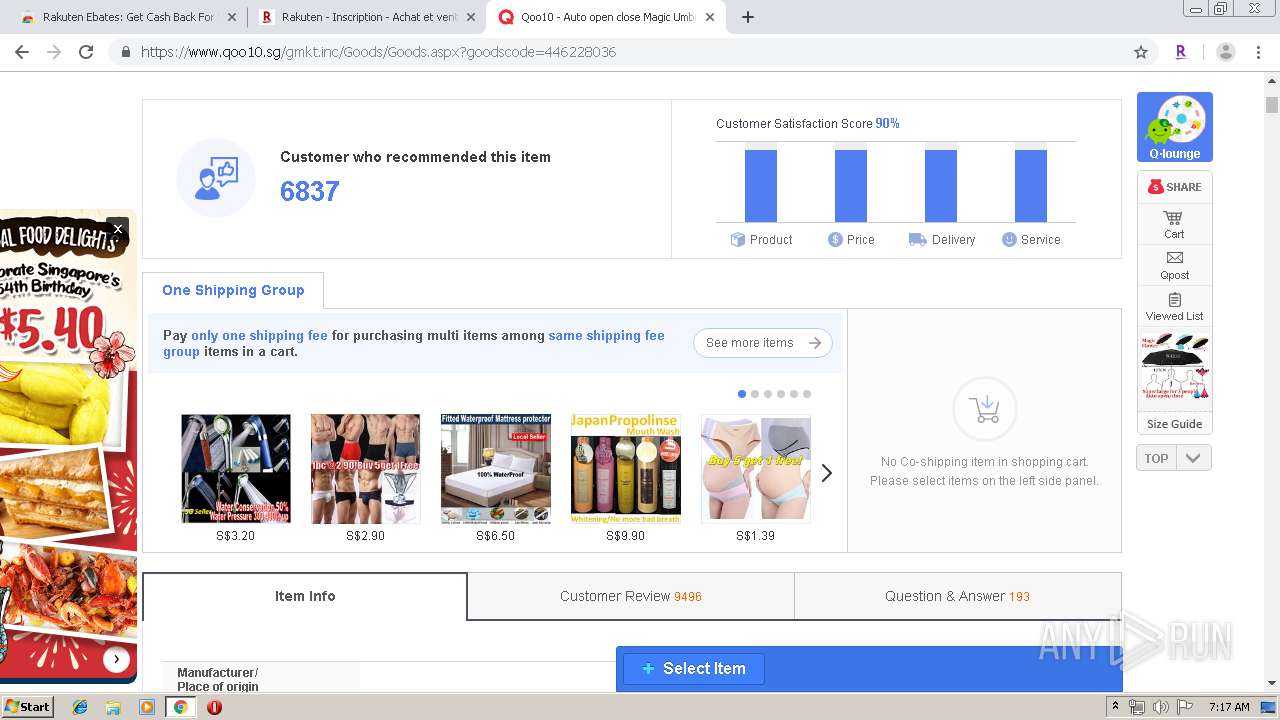Screen dimensions: 1280x720
Task: Click the Delivery truck icon
Action: (x=917, y=239)
